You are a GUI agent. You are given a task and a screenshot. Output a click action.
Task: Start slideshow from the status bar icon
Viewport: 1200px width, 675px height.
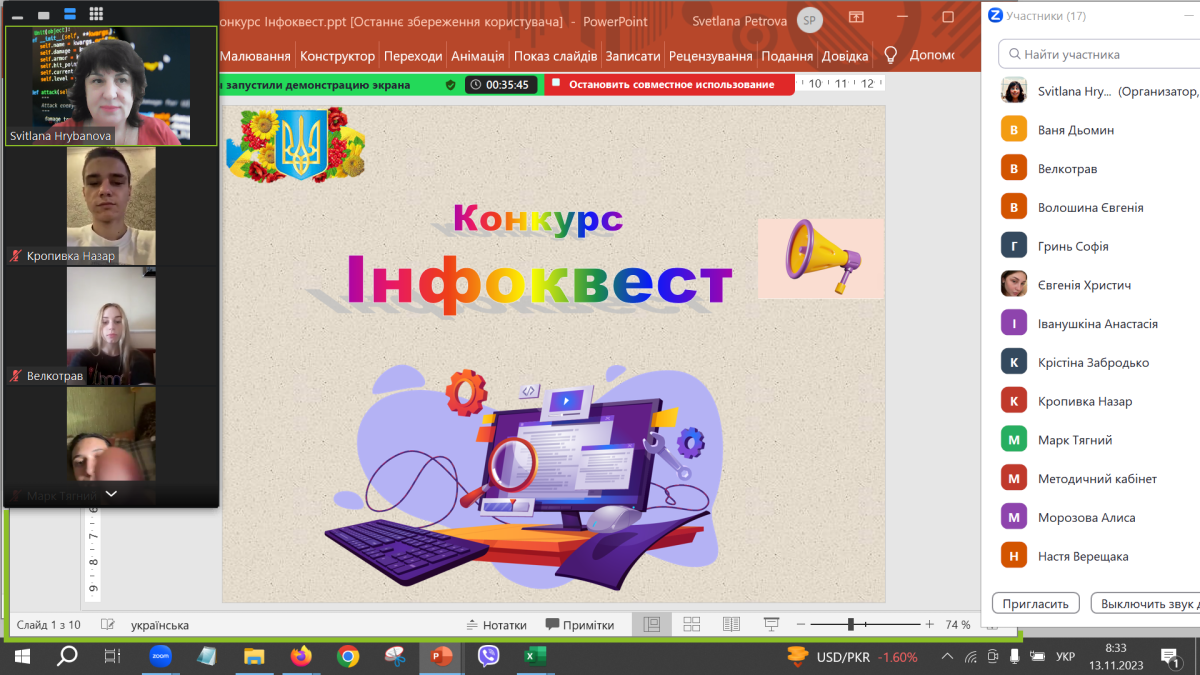point(771,625)
